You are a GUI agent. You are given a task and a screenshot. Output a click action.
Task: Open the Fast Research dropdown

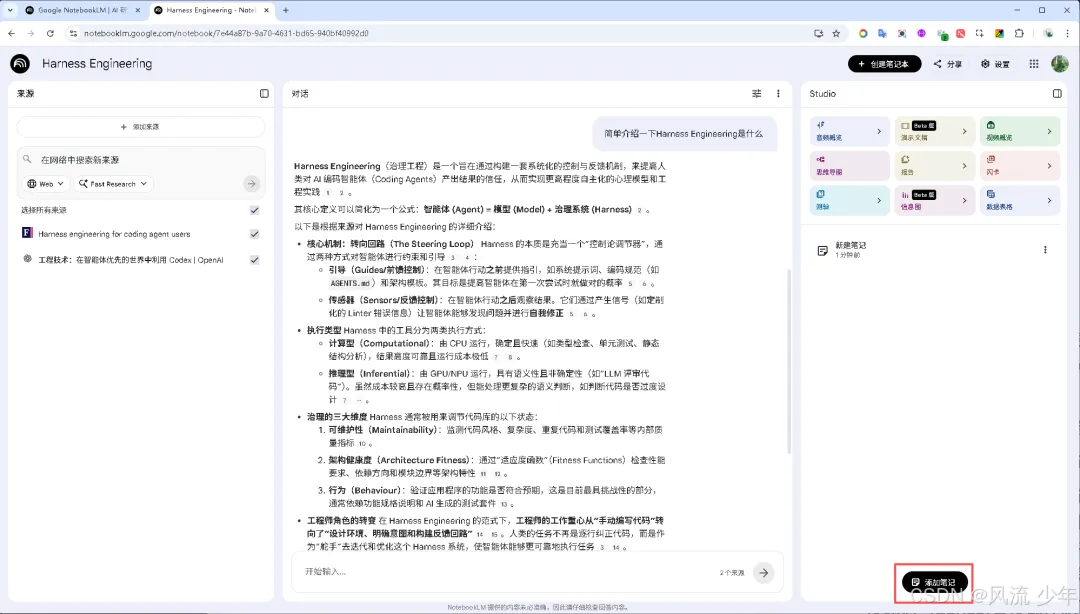113,184
